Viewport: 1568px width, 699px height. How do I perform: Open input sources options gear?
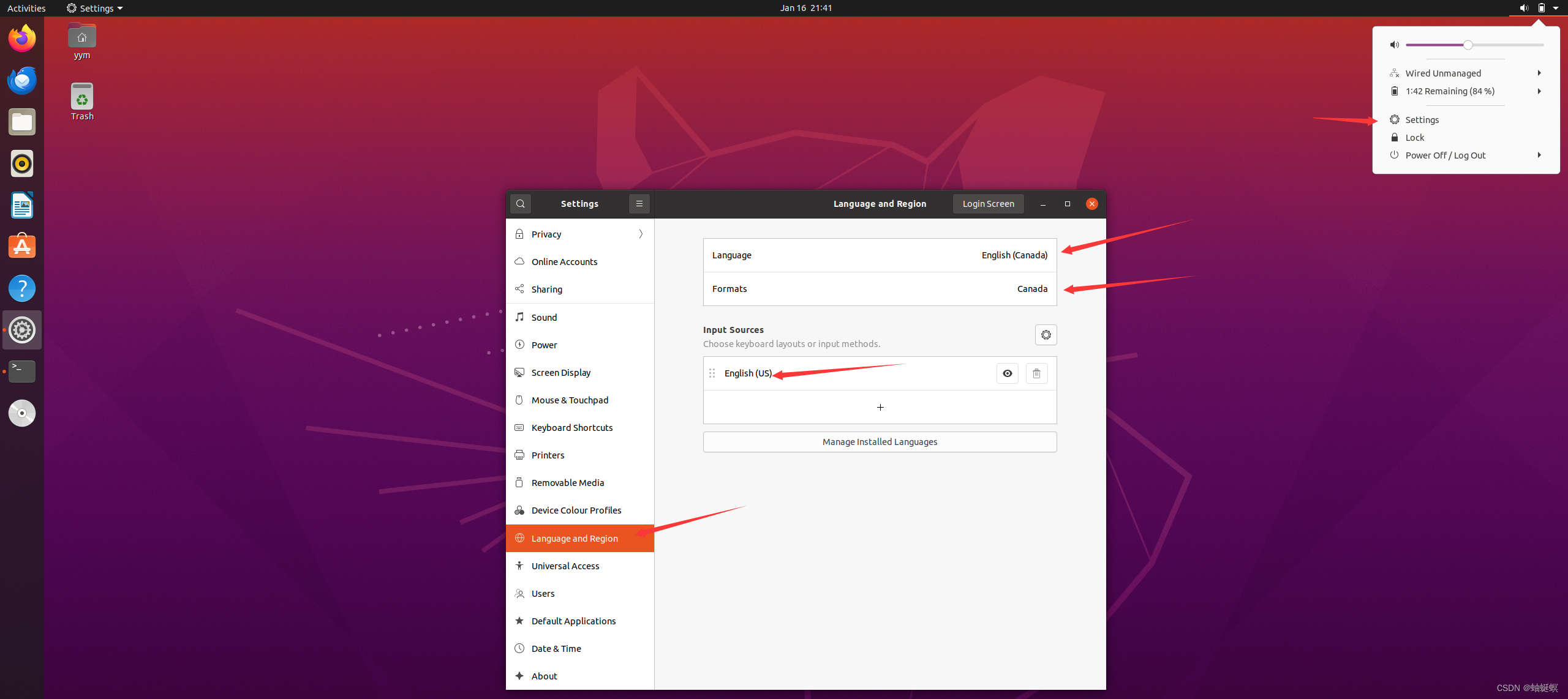1046,335
